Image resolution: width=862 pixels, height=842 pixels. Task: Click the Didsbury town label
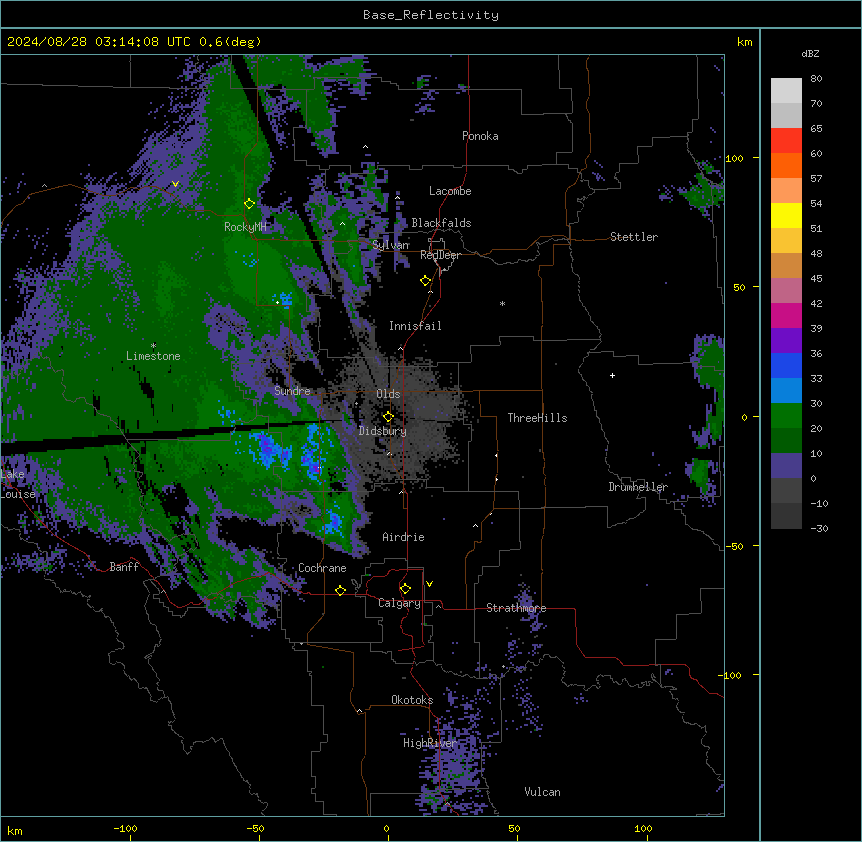click(x=383, y=431)
